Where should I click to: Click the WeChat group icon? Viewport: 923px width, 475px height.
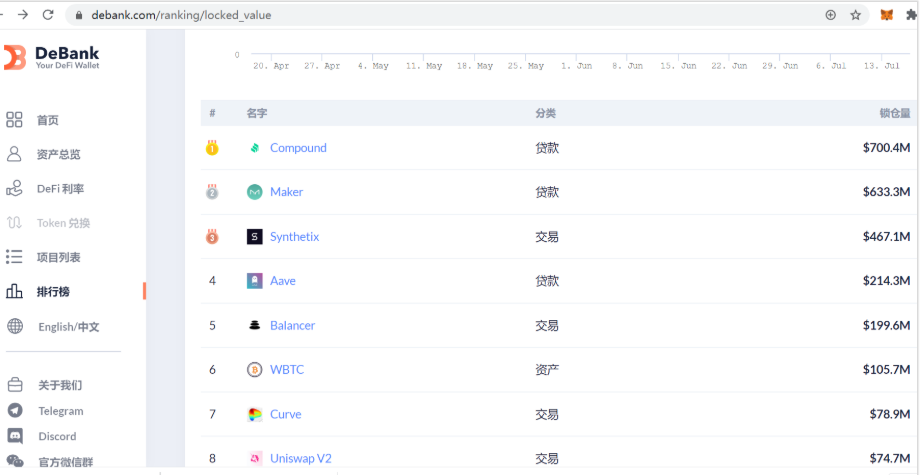(x=15, y=461)
